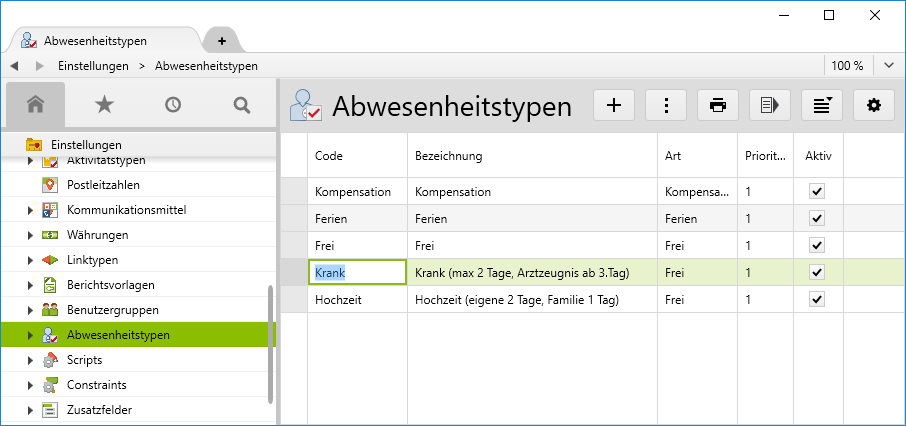This screenshot has width=906, height=426.
Task: Select the Postleitzahlen tree item
Action: click(103, 185)
